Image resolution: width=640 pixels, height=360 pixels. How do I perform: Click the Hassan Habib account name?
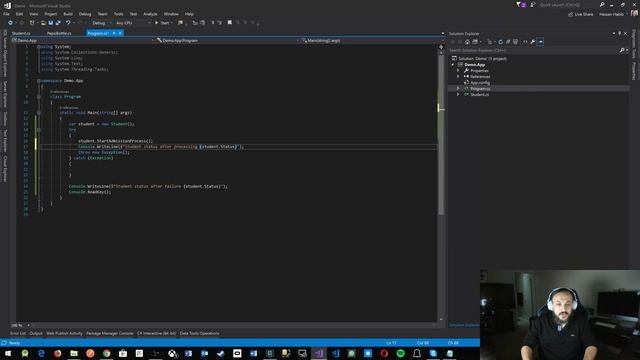click(x=611, y=14)
